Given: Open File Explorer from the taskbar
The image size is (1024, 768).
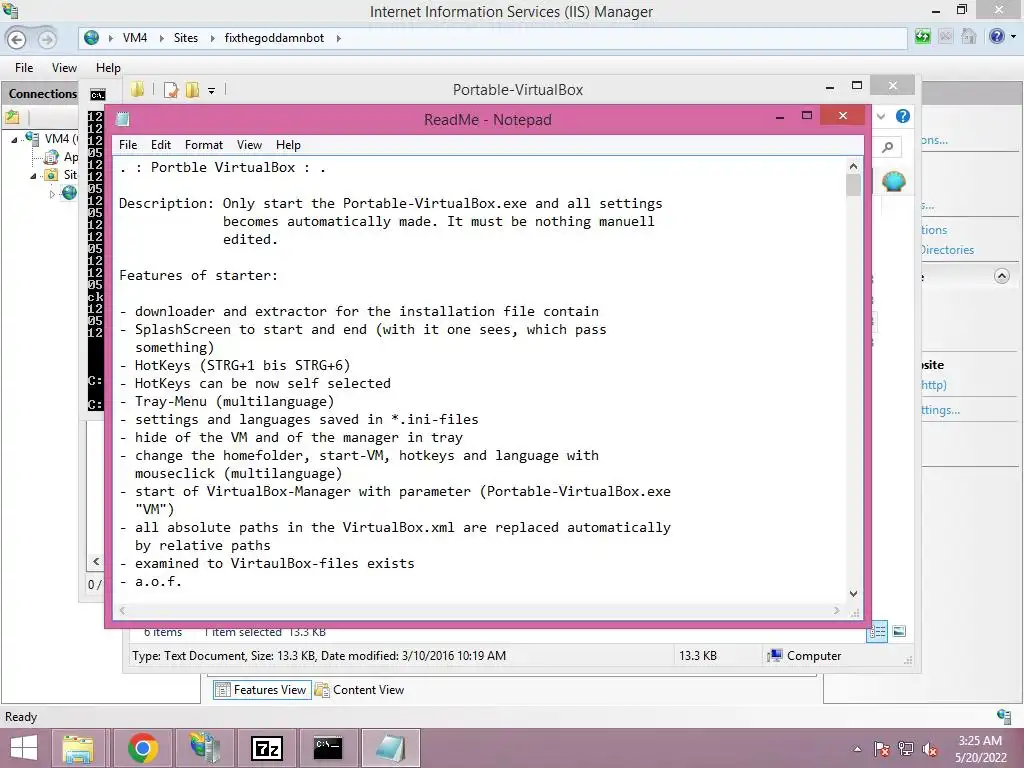Looking at the screenshot, I should (78, 748).
